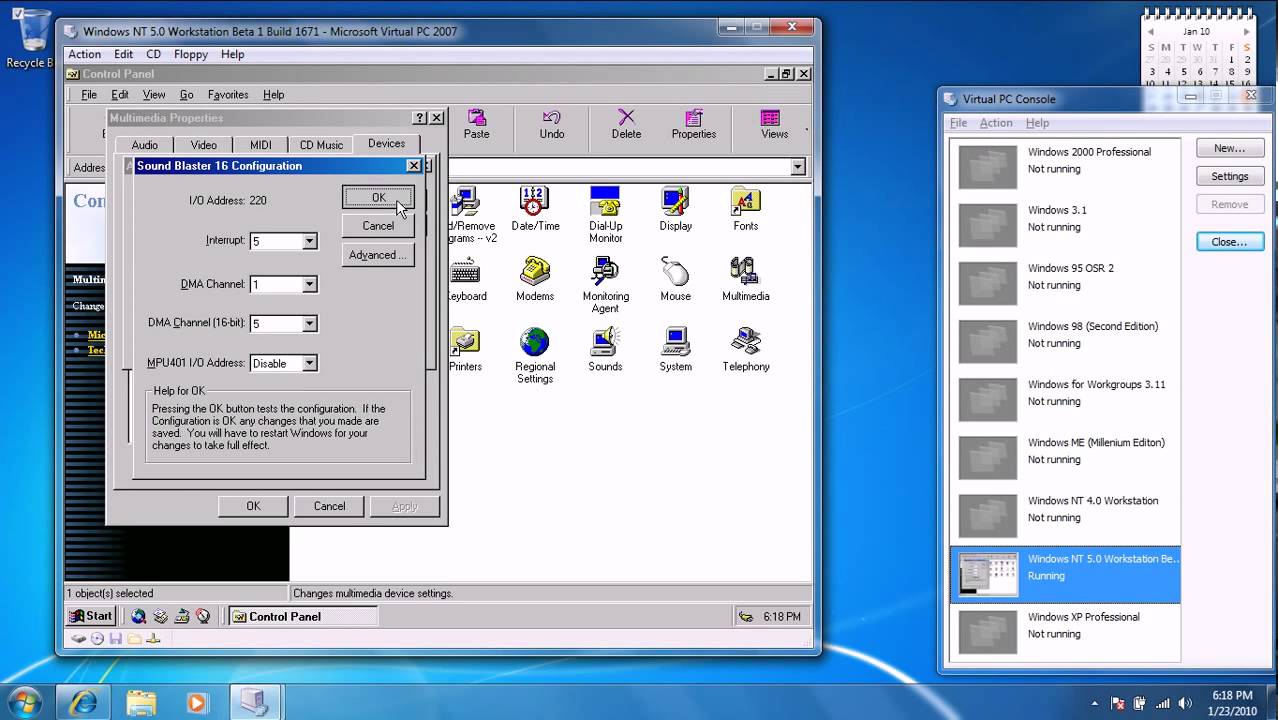Click the Properties toolbar icon
This screenshot has width=1278, height=720.
pyautogui.click(x=694, y=125)
